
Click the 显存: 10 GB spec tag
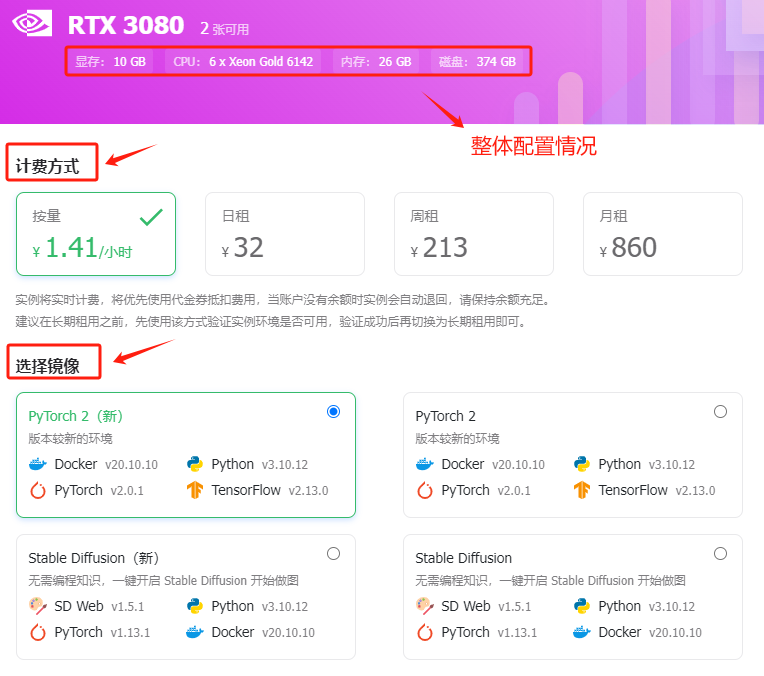coord(110,61)
